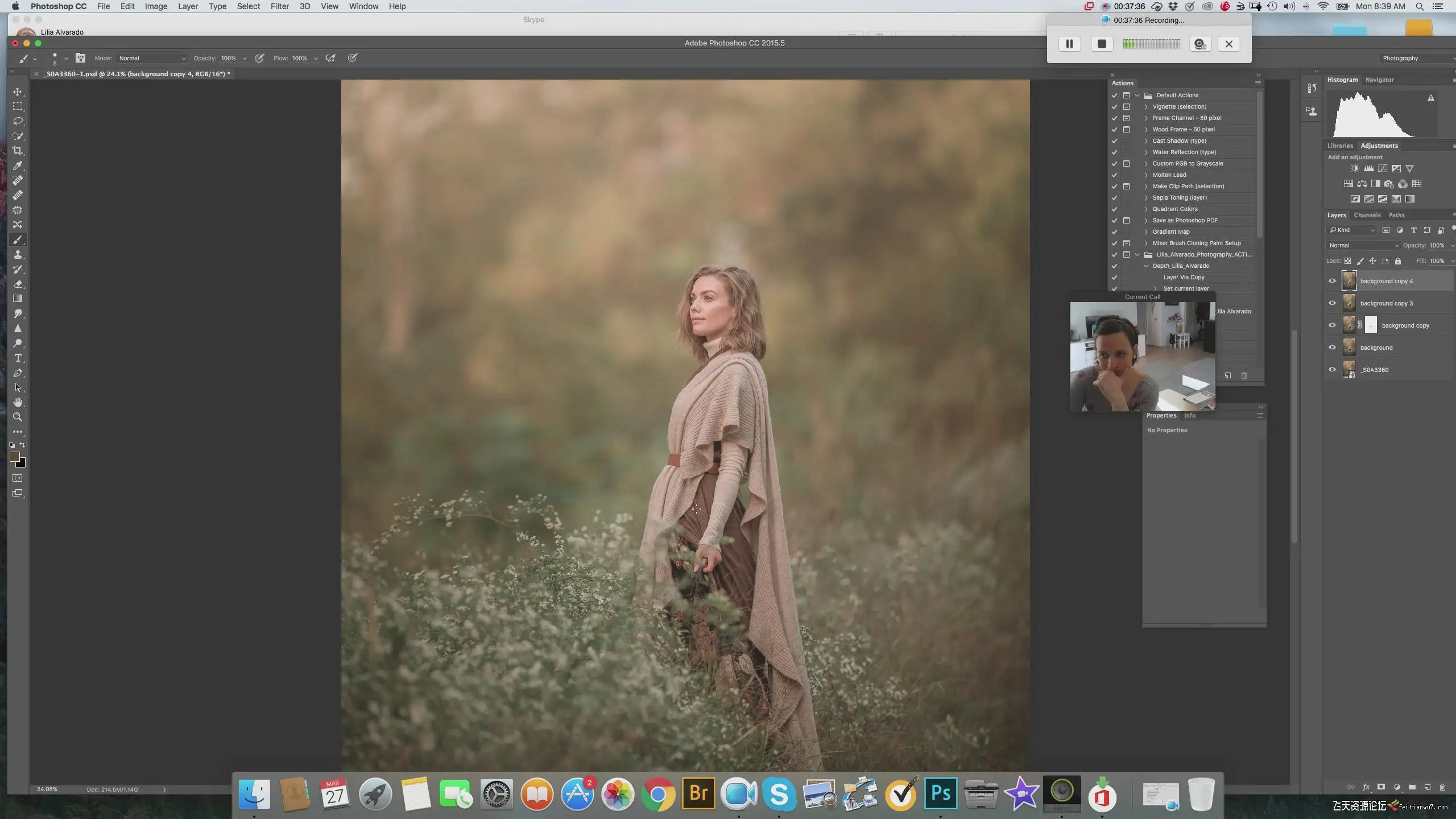Select the Eyedropper tool
Viewport: 1456px width, 819px height.
point(18,166)
